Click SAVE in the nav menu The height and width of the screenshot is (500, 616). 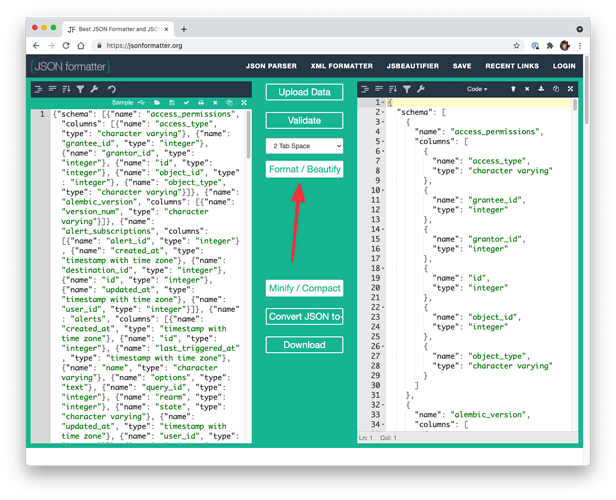point(462,66)
